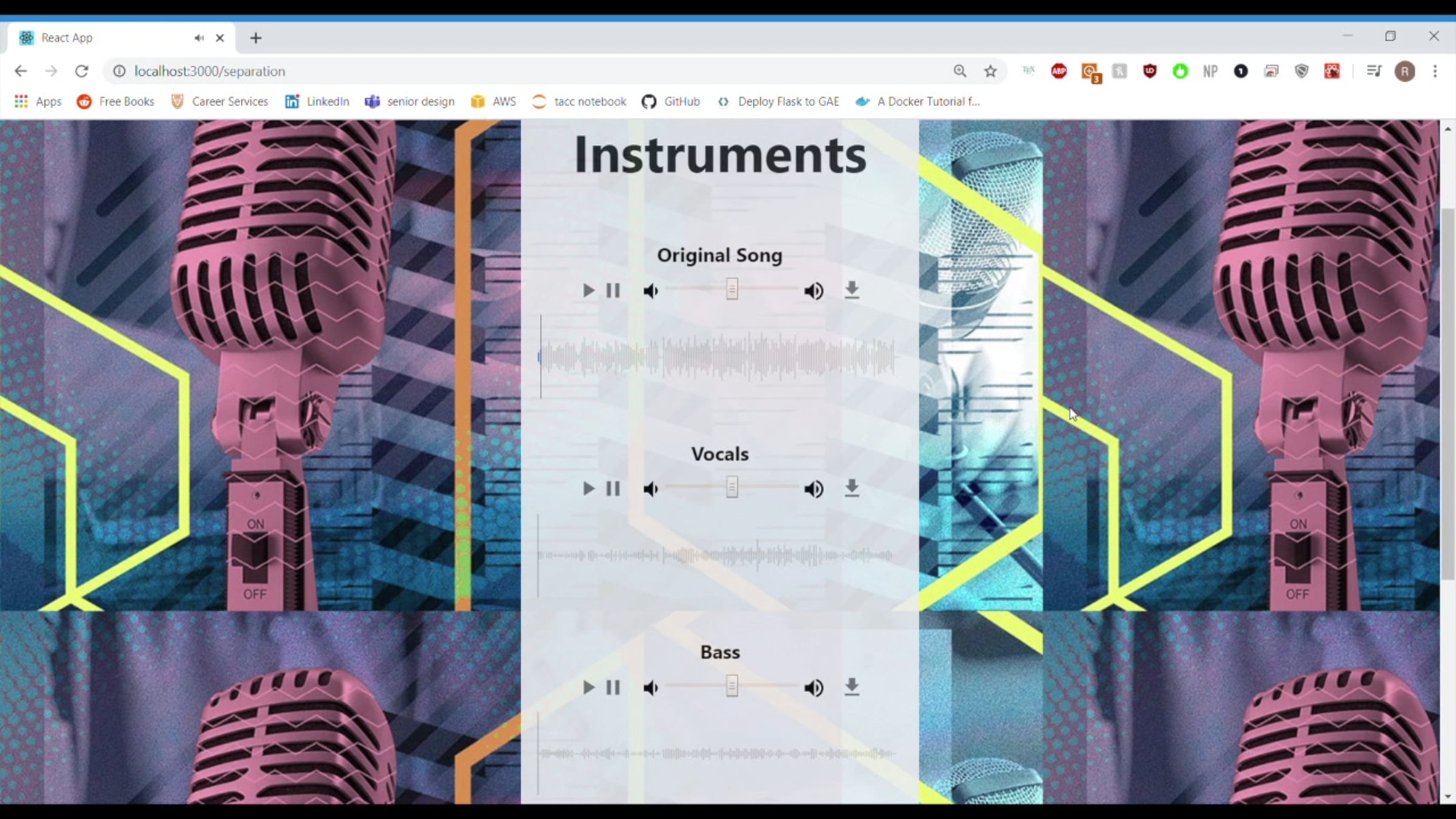Click inside the Original Song waveform
This screenshot has width=1456, height=819.
coord(716,357)
